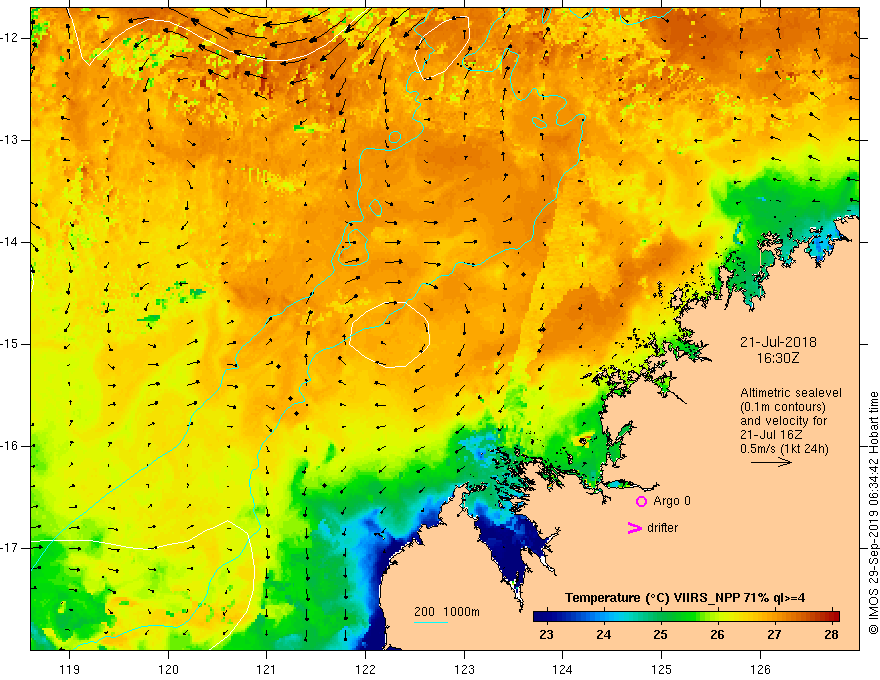Click the 'Argo 0' legend label
Image resolution: width=880 pixels, height=680 pixels.
672,501
